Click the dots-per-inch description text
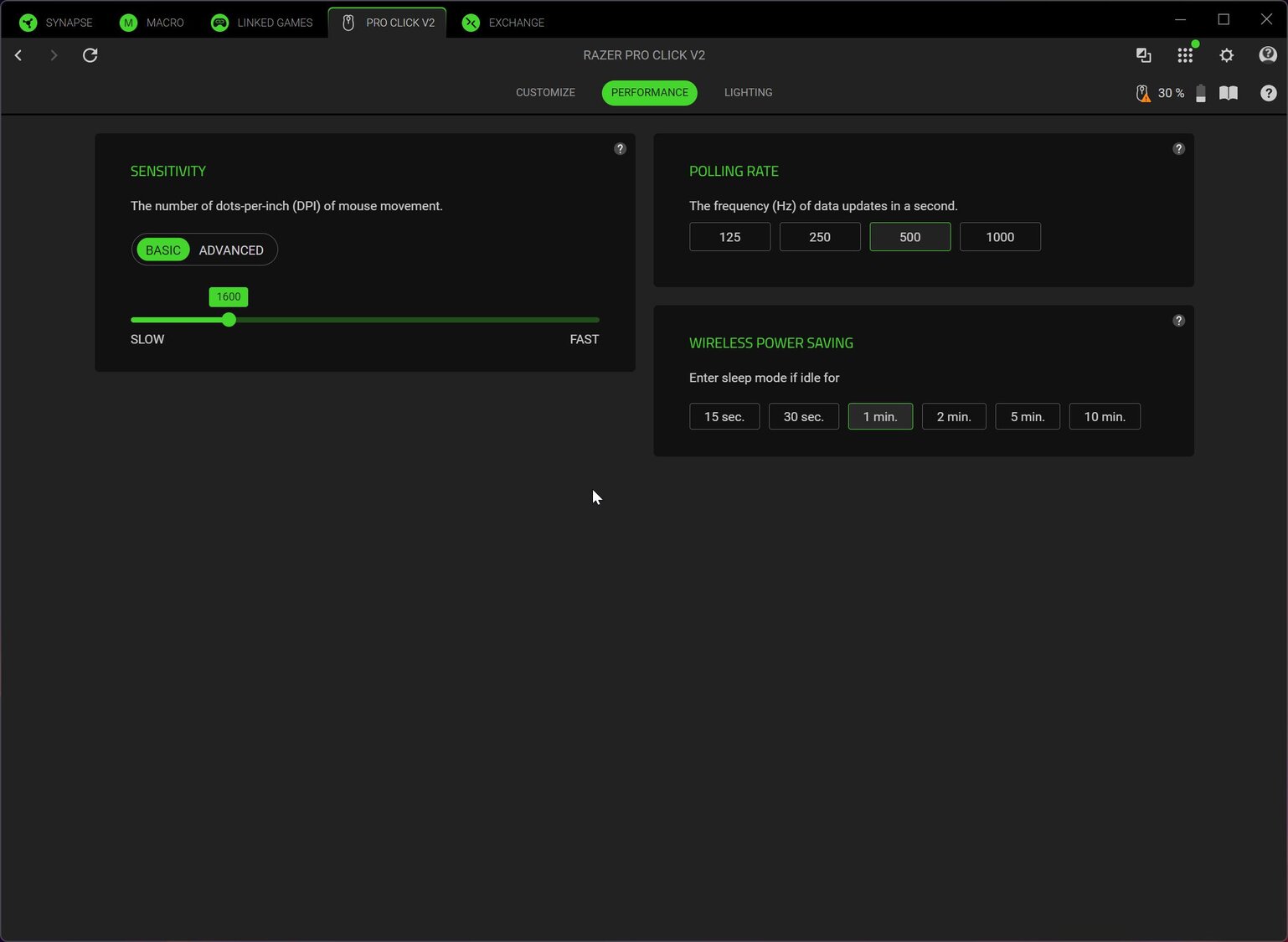Image resolution: width=1288 pixels, height=942 pixels. pos(286,206)
